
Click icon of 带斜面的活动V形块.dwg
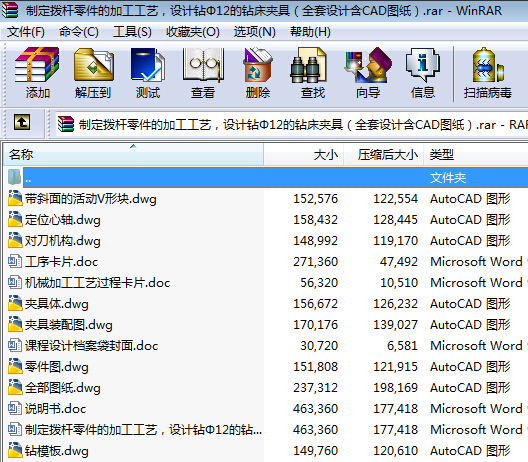pyautogui.click(x=15, y=198)
